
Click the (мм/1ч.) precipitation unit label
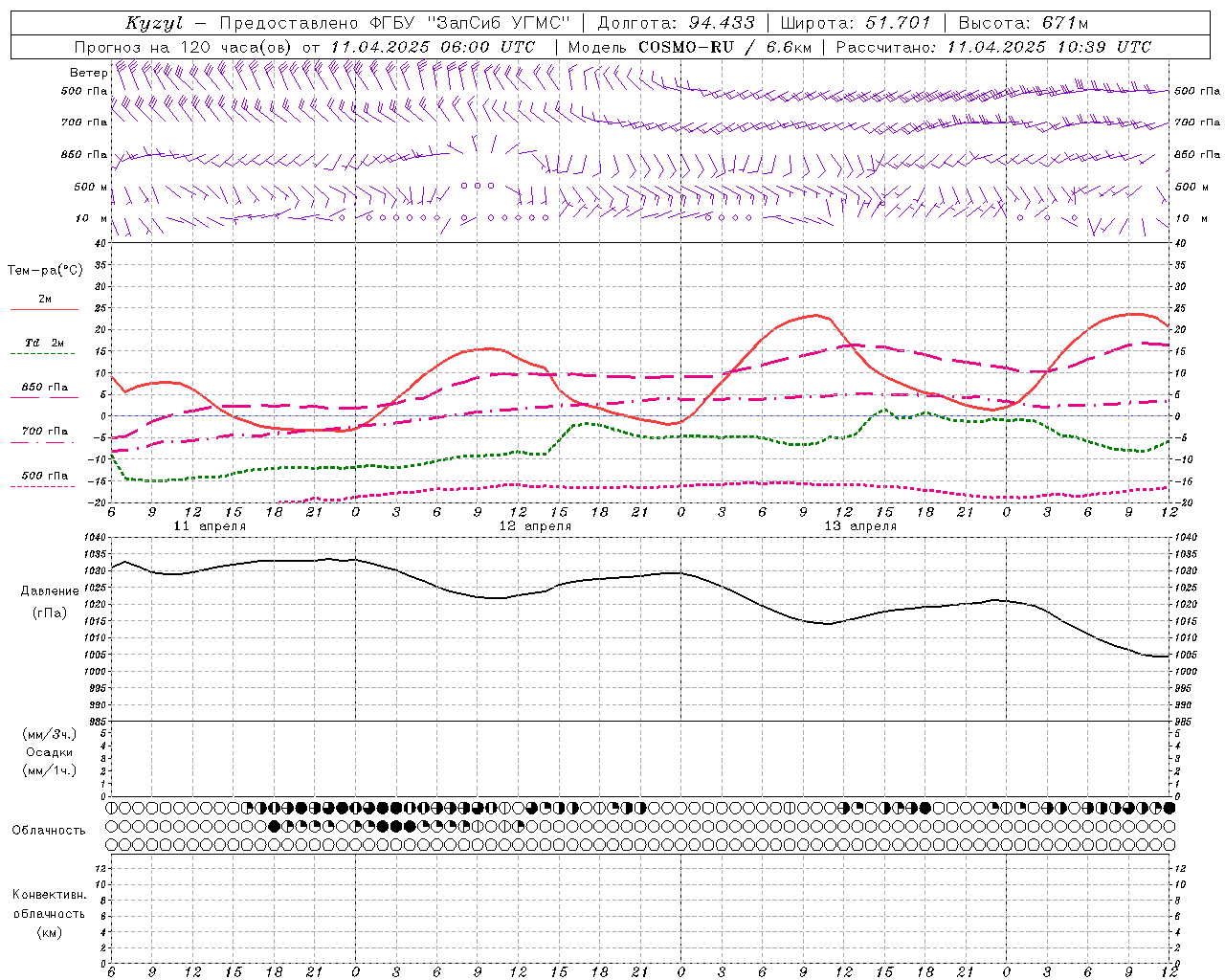point(49,770)
